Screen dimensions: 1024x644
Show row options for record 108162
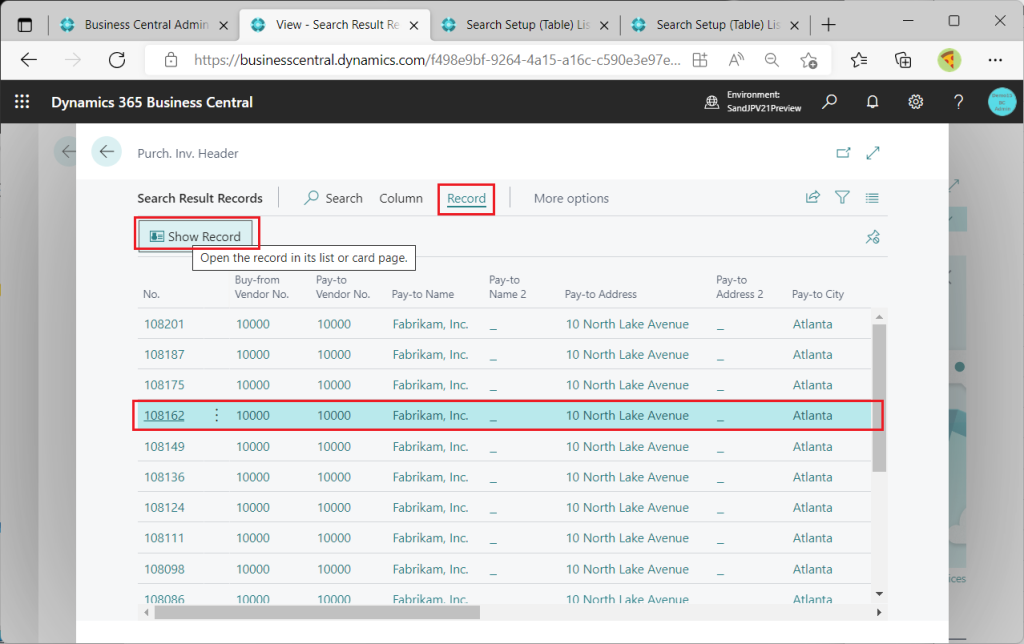217,415
